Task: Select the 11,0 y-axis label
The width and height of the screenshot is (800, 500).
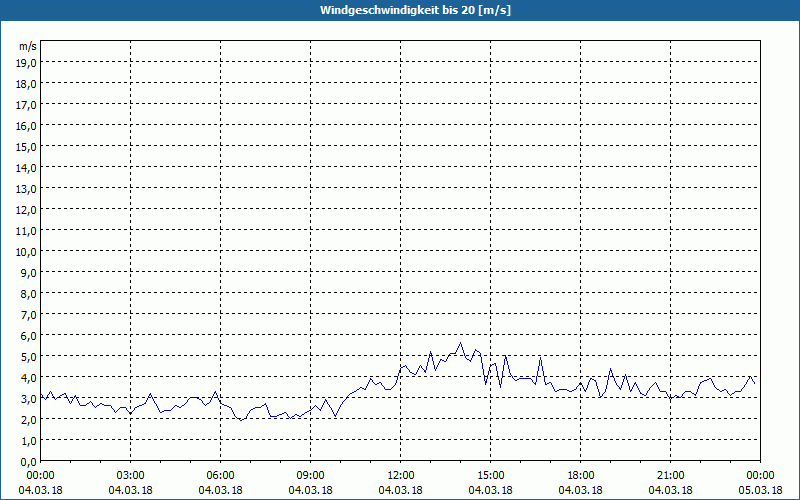Action: point(28,231)
